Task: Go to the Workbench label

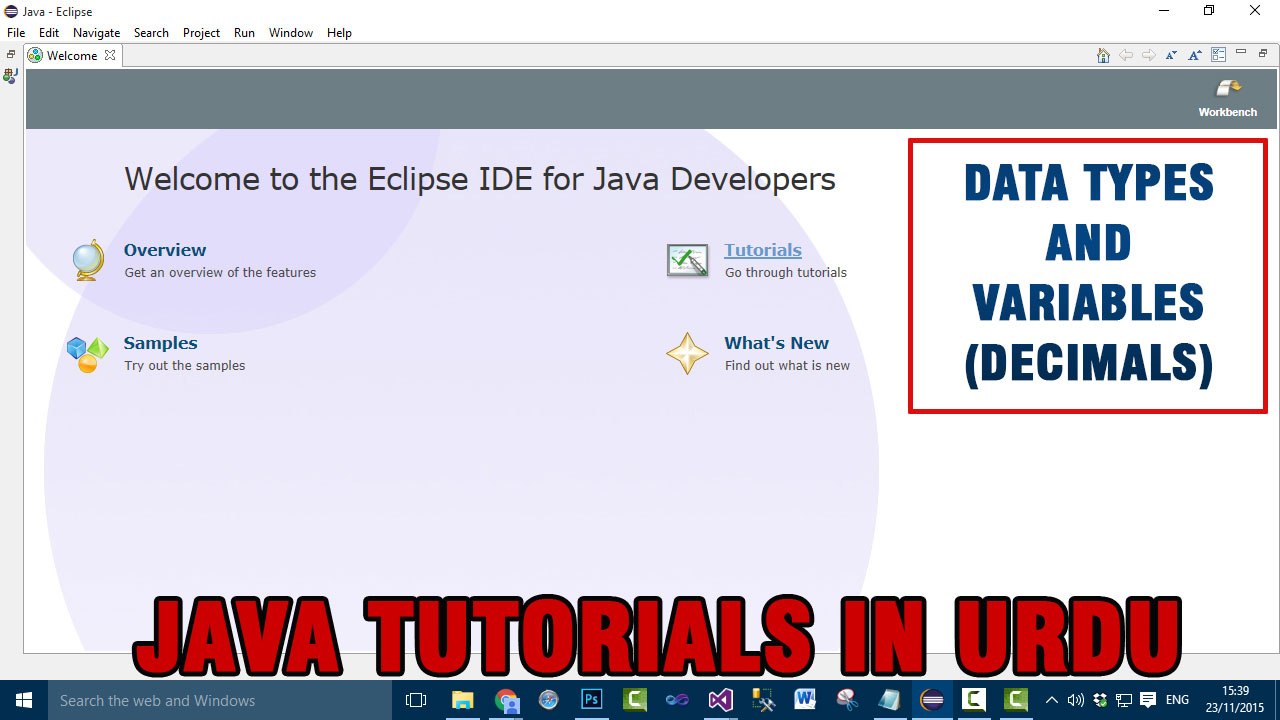Action: coord(1228,112)
